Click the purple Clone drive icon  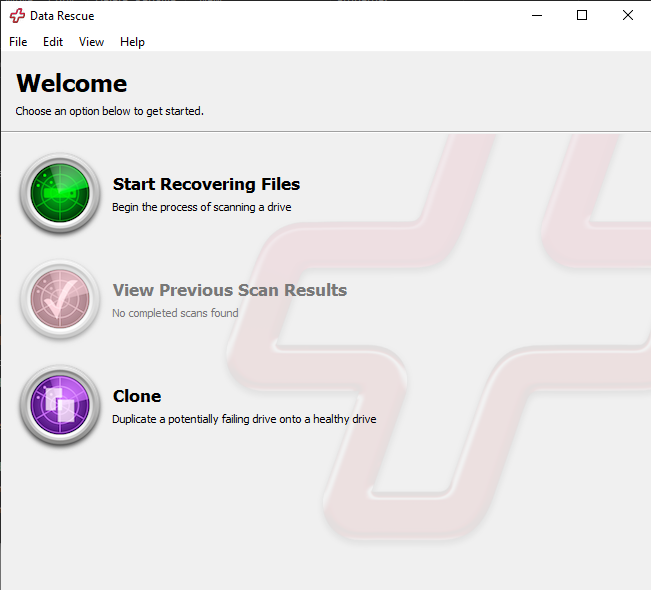[60, 405]
